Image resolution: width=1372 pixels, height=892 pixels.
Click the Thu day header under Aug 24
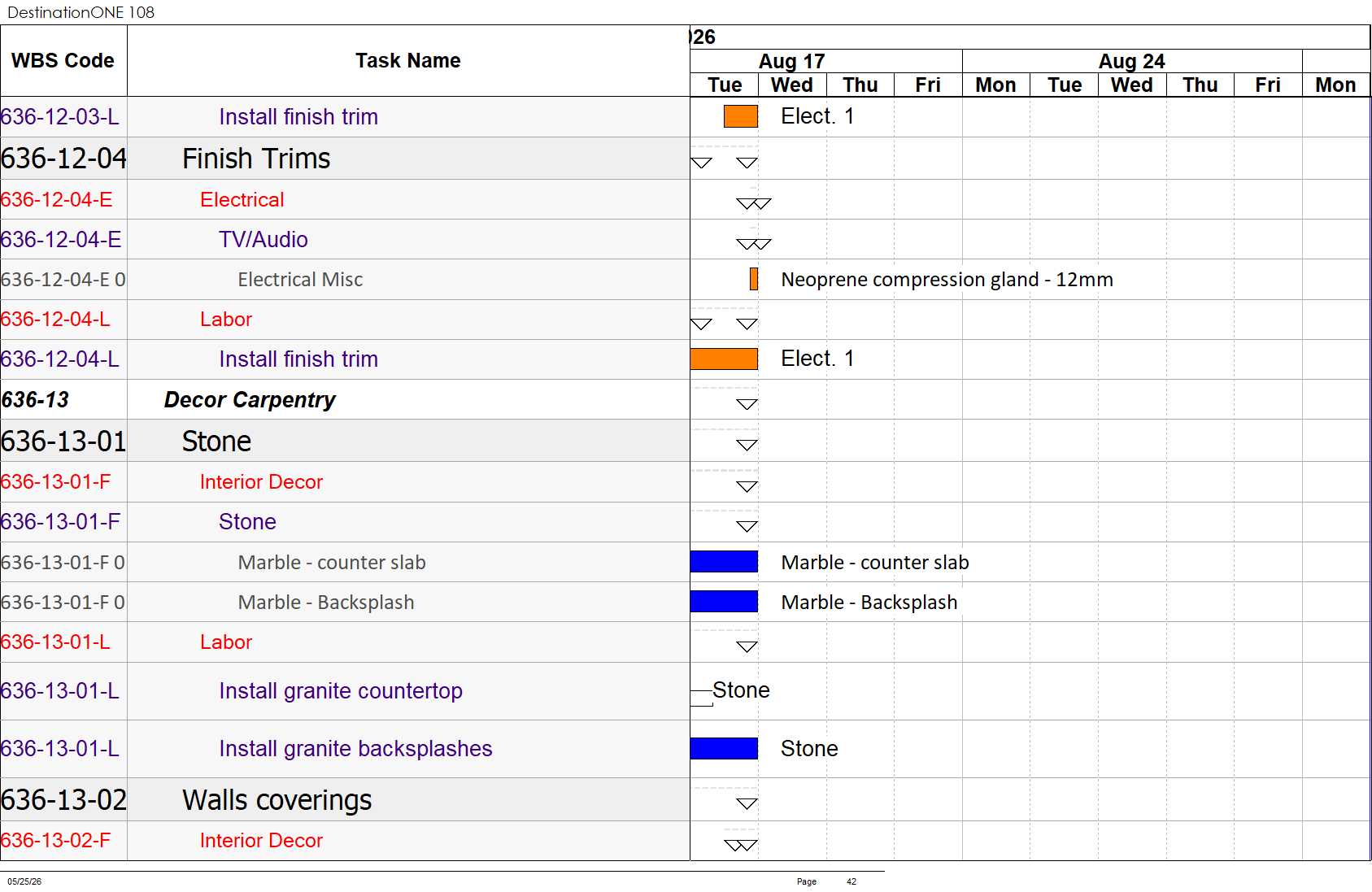[1200, 85]
